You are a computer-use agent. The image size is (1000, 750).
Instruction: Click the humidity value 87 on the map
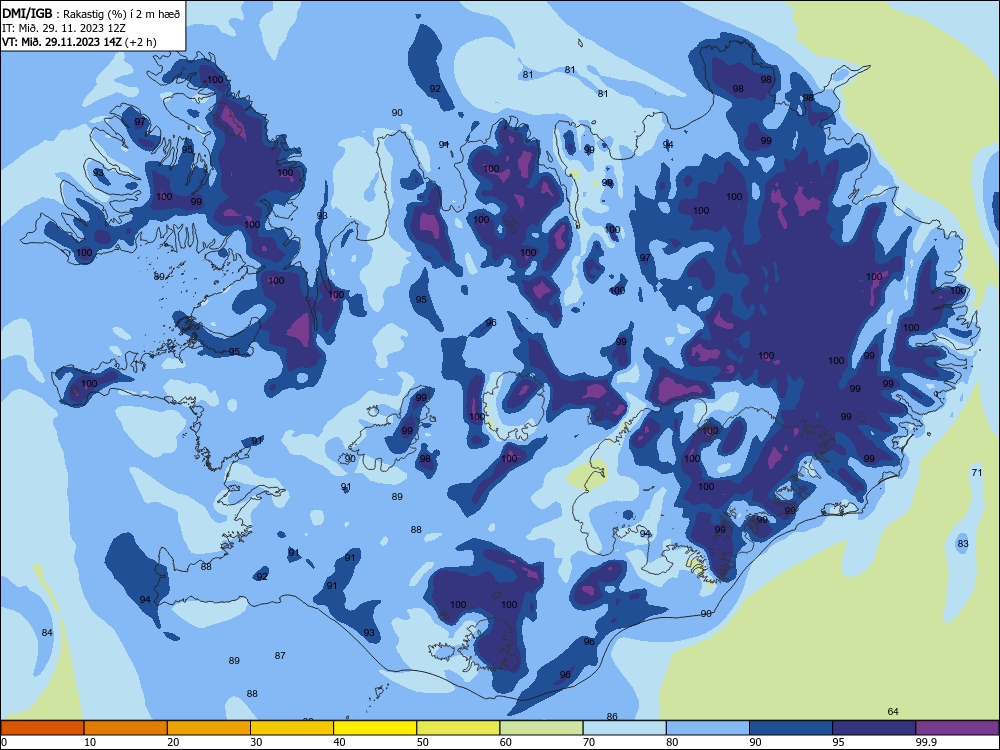point(280,655)
